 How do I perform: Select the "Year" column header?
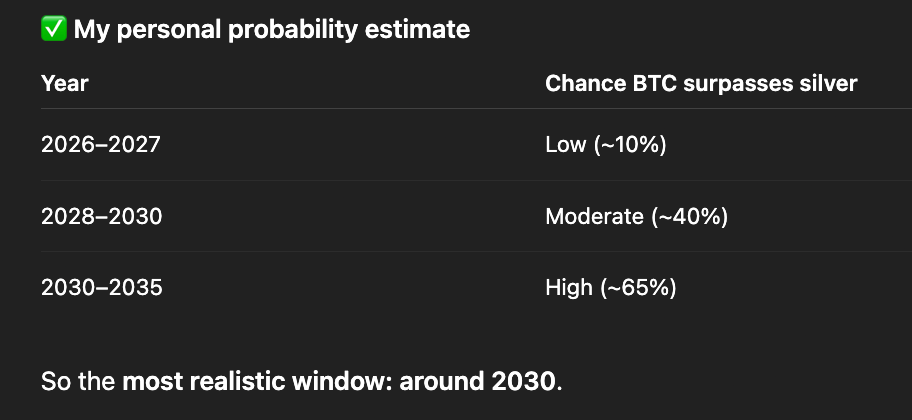[65, 84]
